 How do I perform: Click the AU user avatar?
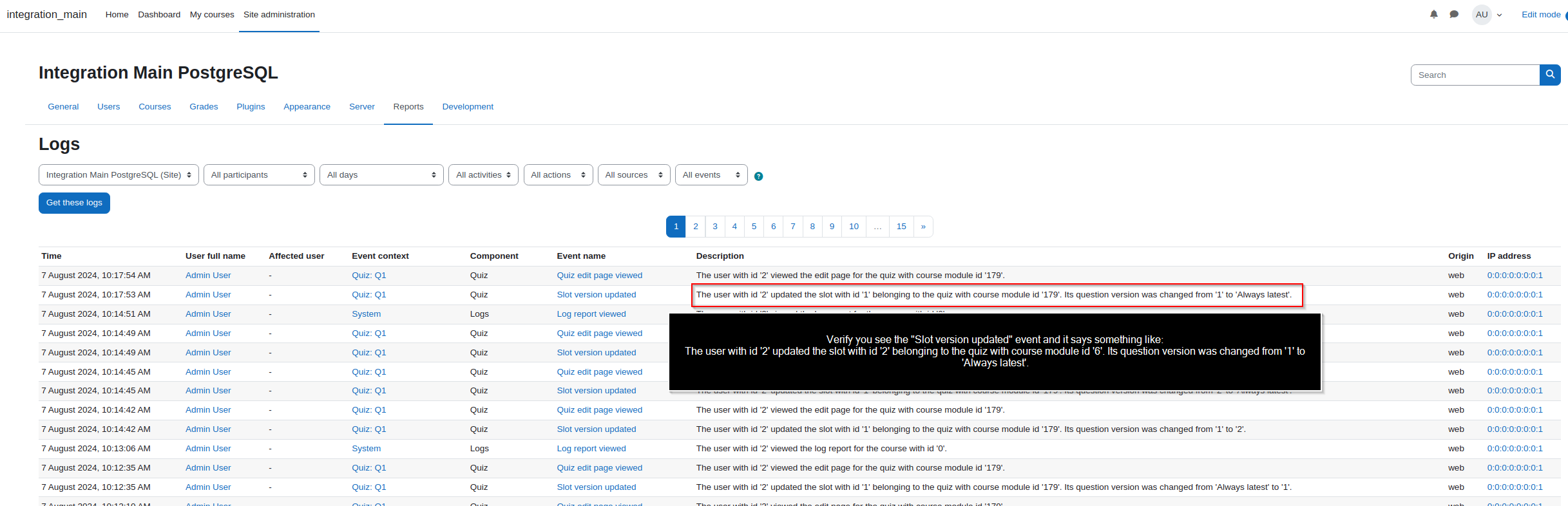click(x=1482, y=14)
